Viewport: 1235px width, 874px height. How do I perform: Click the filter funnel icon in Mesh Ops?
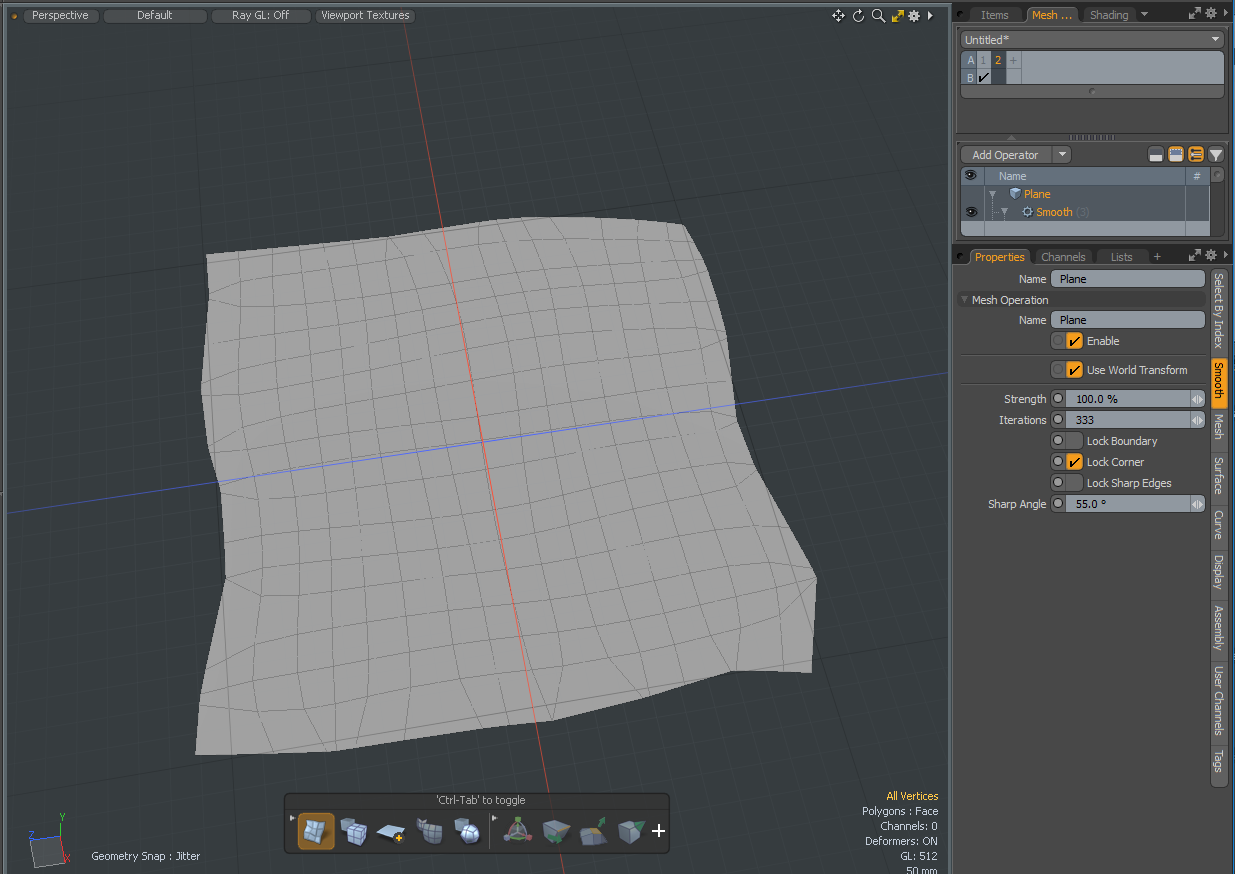tap(1216, 155)
